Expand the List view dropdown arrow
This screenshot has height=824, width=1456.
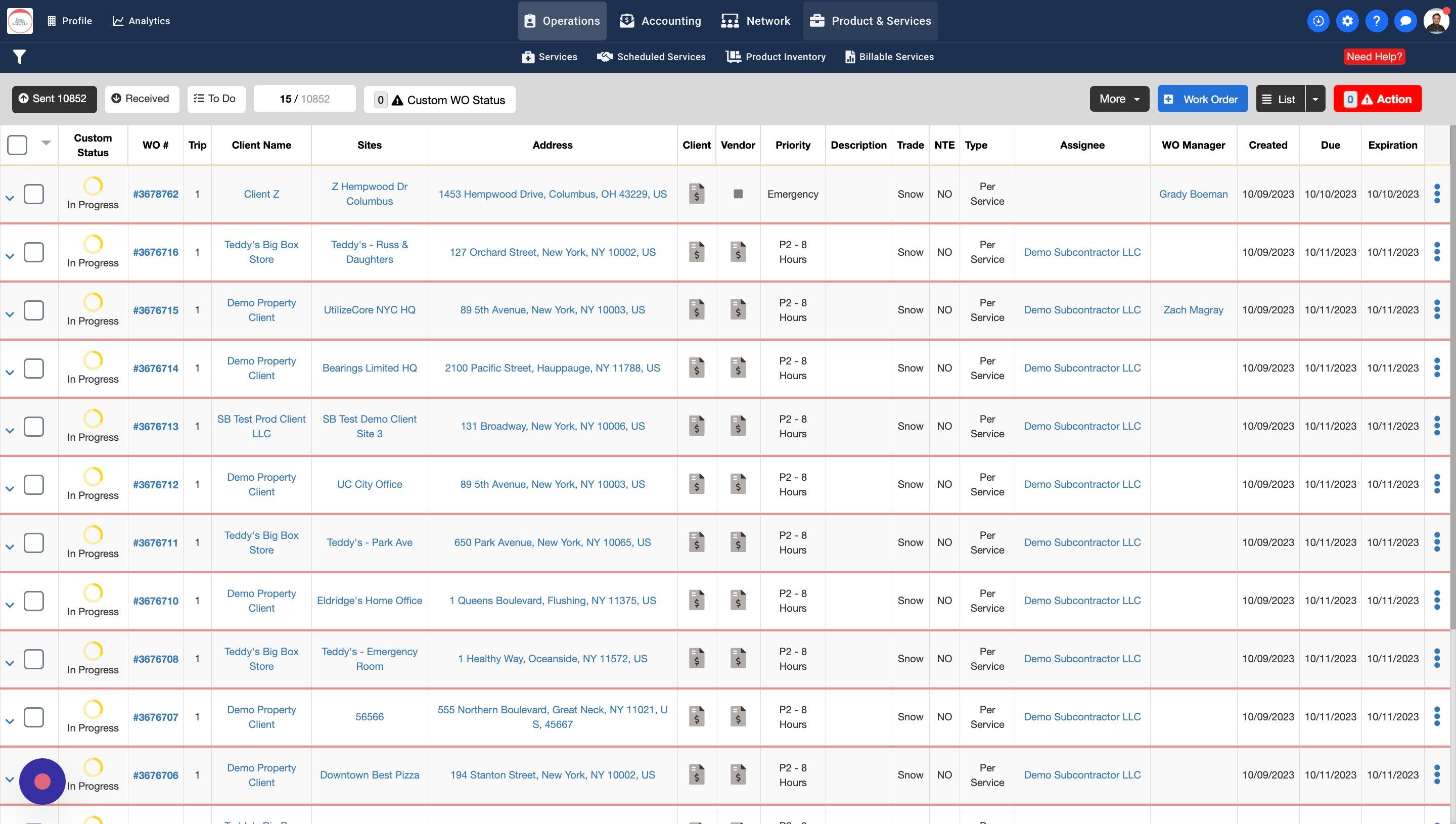[x=1315, y=99]
